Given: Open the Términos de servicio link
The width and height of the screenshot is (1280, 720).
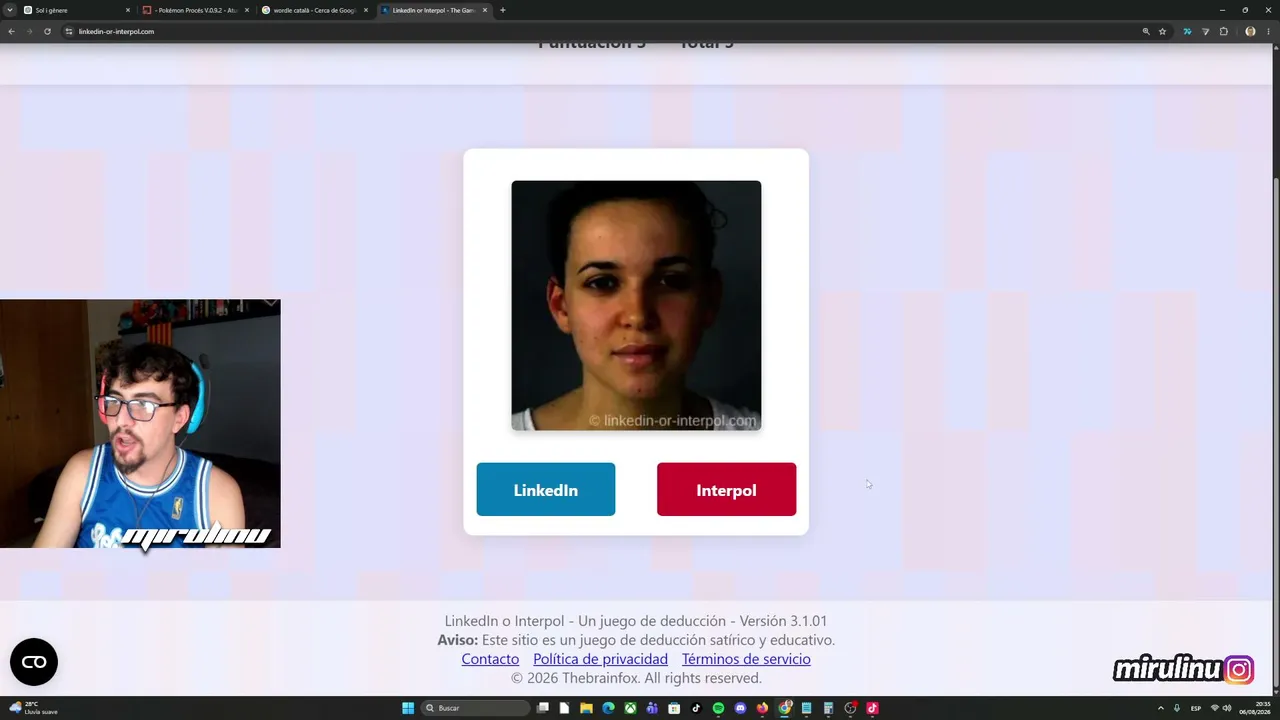Looking at the screenshot, I should click(746, 659).
